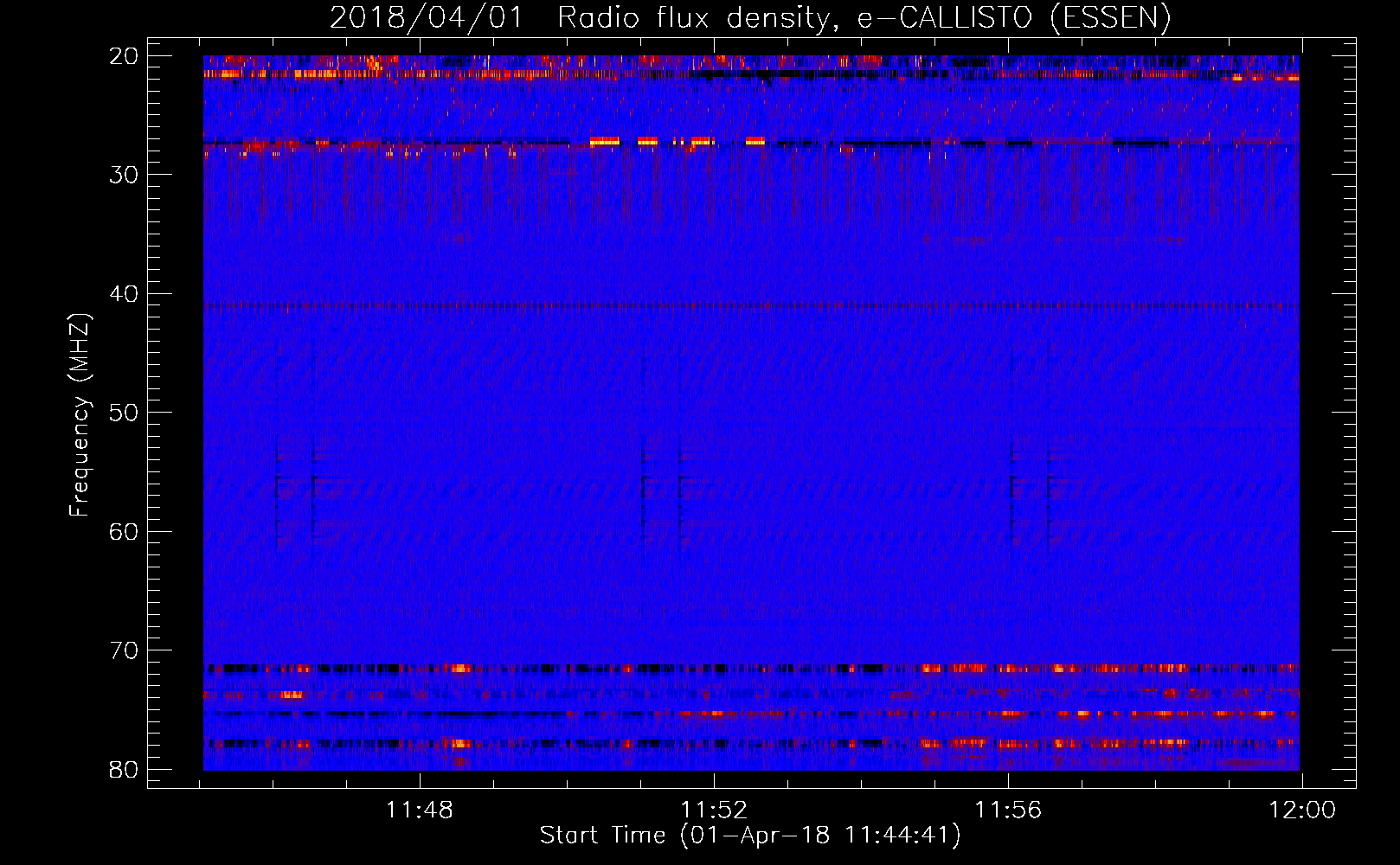Click the time tick label '11:48'

[x=420, y=811]
